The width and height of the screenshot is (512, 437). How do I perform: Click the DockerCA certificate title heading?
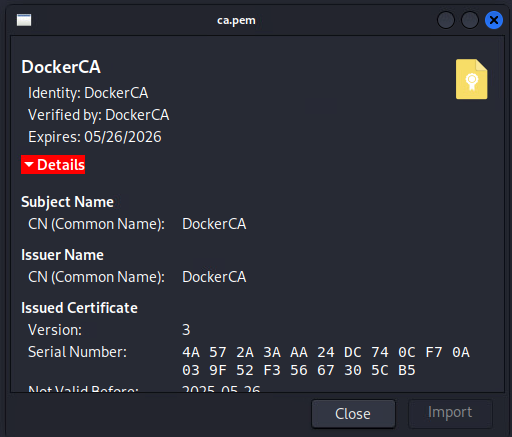point(61,67)
